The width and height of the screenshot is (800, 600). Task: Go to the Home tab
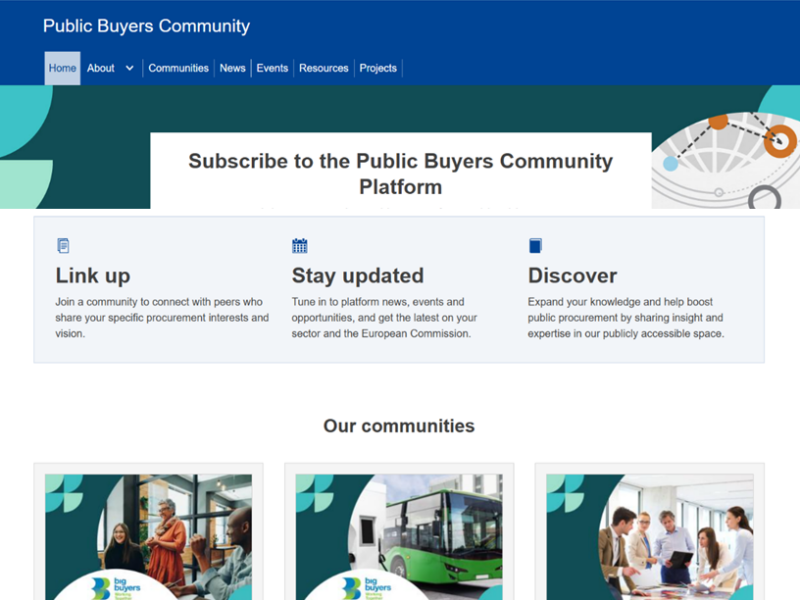click(x=62, y=68)
